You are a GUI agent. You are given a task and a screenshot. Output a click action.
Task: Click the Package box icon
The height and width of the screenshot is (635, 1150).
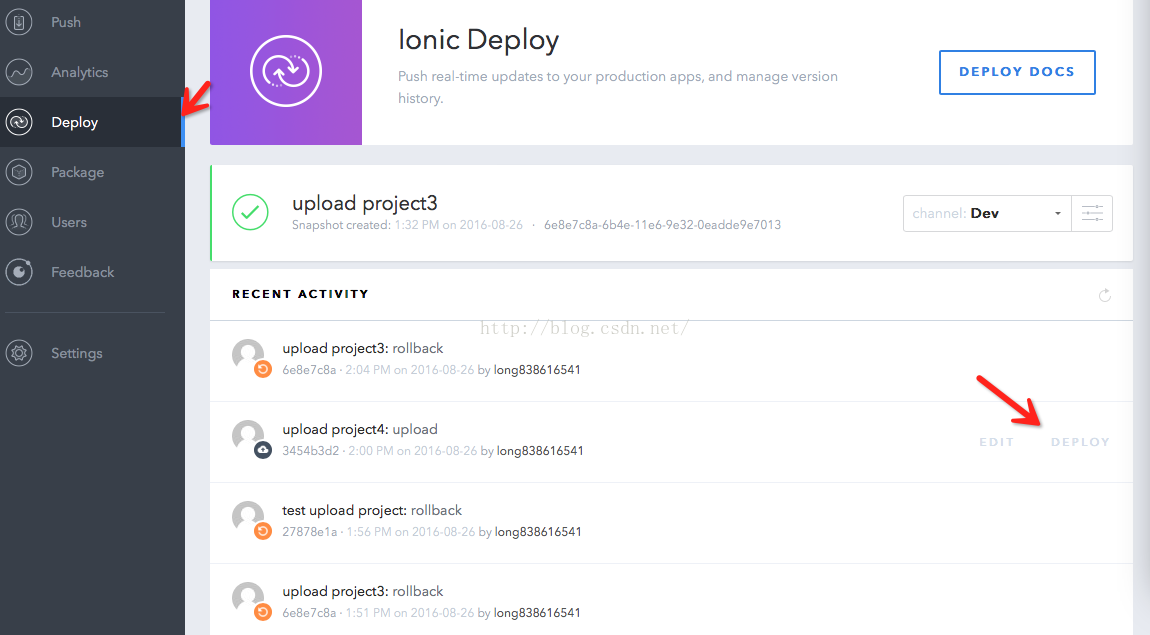pyautogui.click(x=19, y=172)
